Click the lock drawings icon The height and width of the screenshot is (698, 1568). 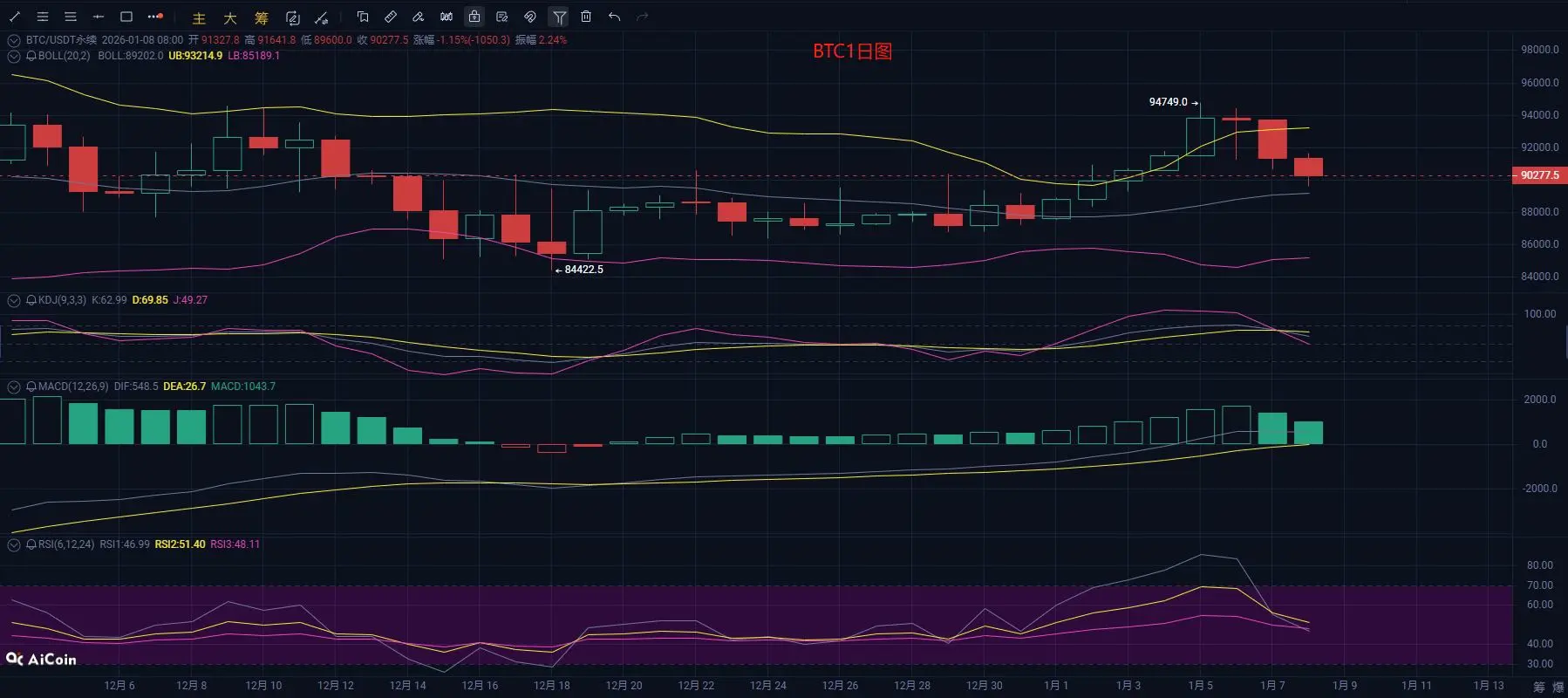[474, 17]
